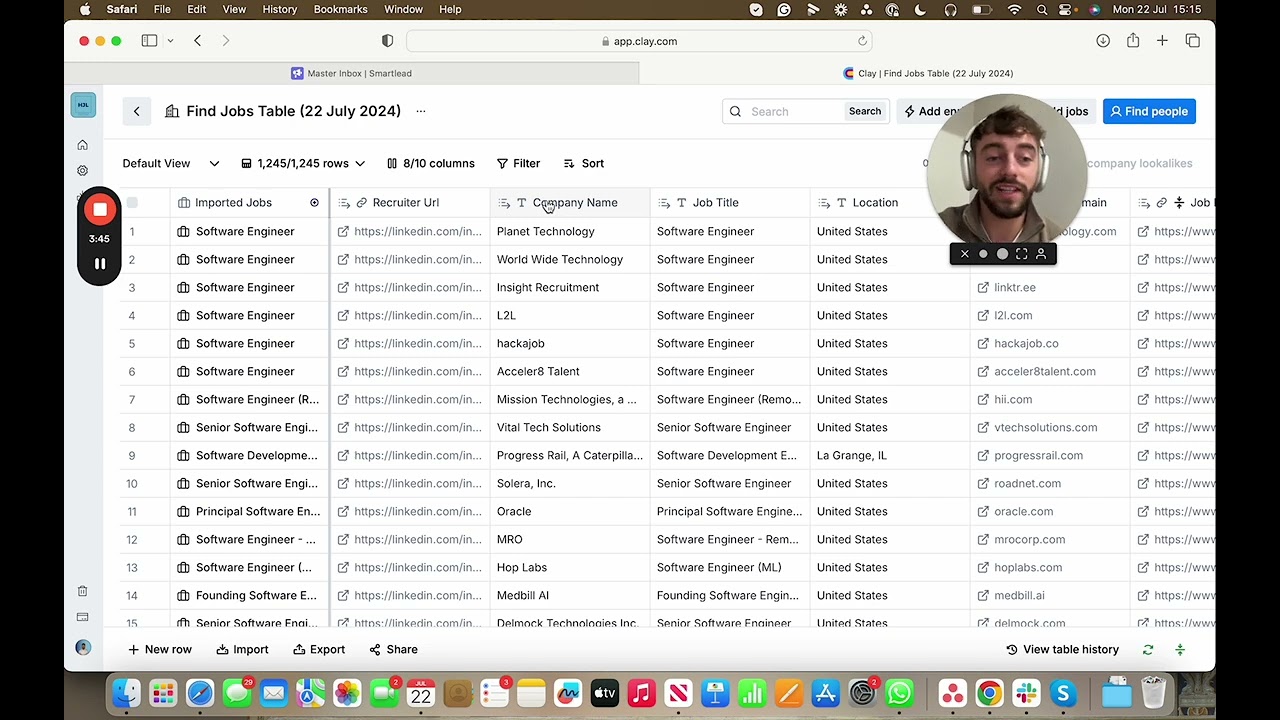Viewport: 1280px width, 720px height.
Task: Open a new Safari tab with the plus icon
Action: coord(1162,41)
